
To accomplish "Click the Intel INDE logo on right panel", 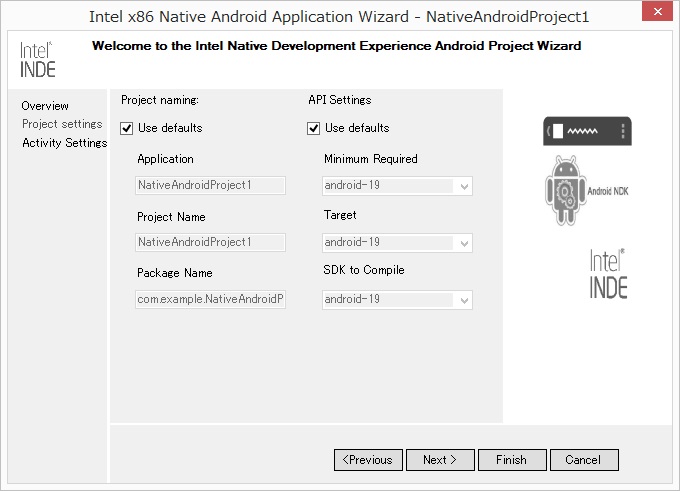I will (x=607, y=274).
